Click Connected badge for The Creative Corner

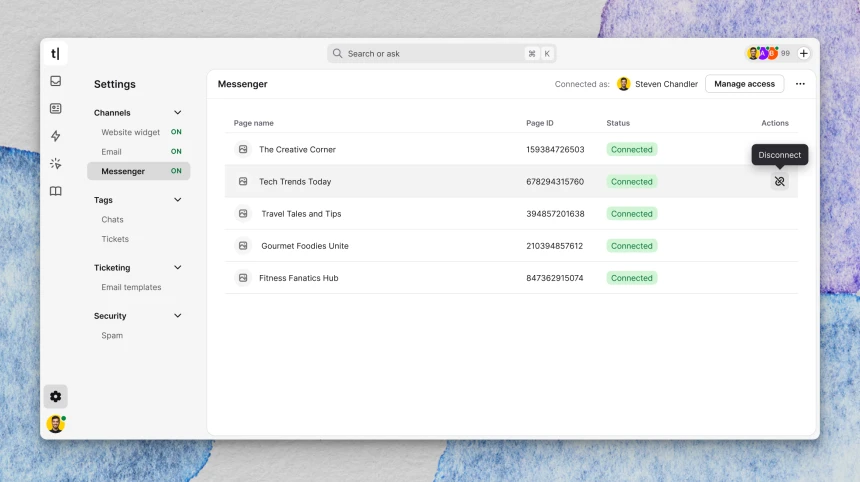[632, 149]
